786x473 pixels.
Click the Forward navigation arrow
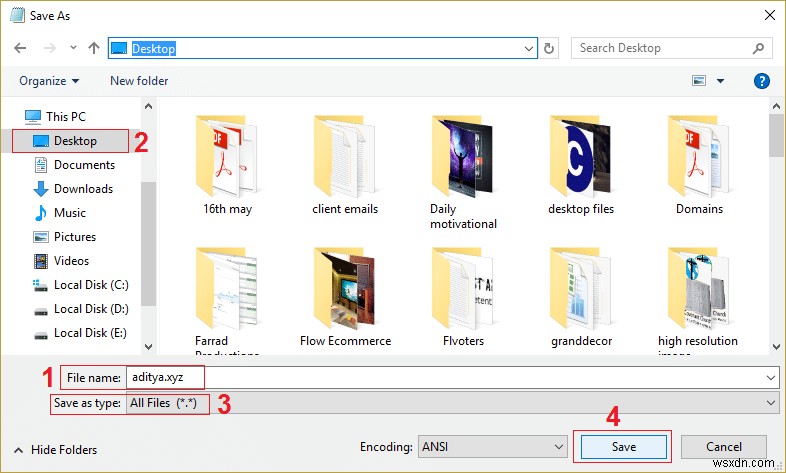point(50,48)
